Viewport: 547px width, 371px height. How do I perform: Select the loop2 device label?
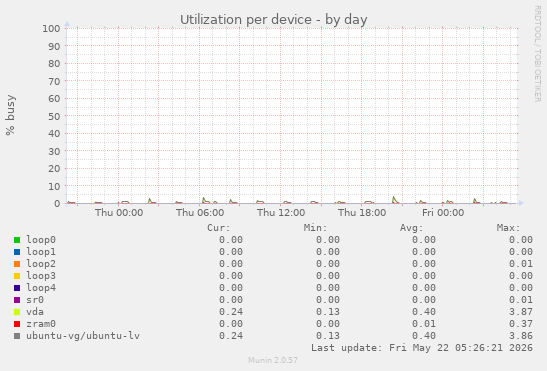[41, 264]
